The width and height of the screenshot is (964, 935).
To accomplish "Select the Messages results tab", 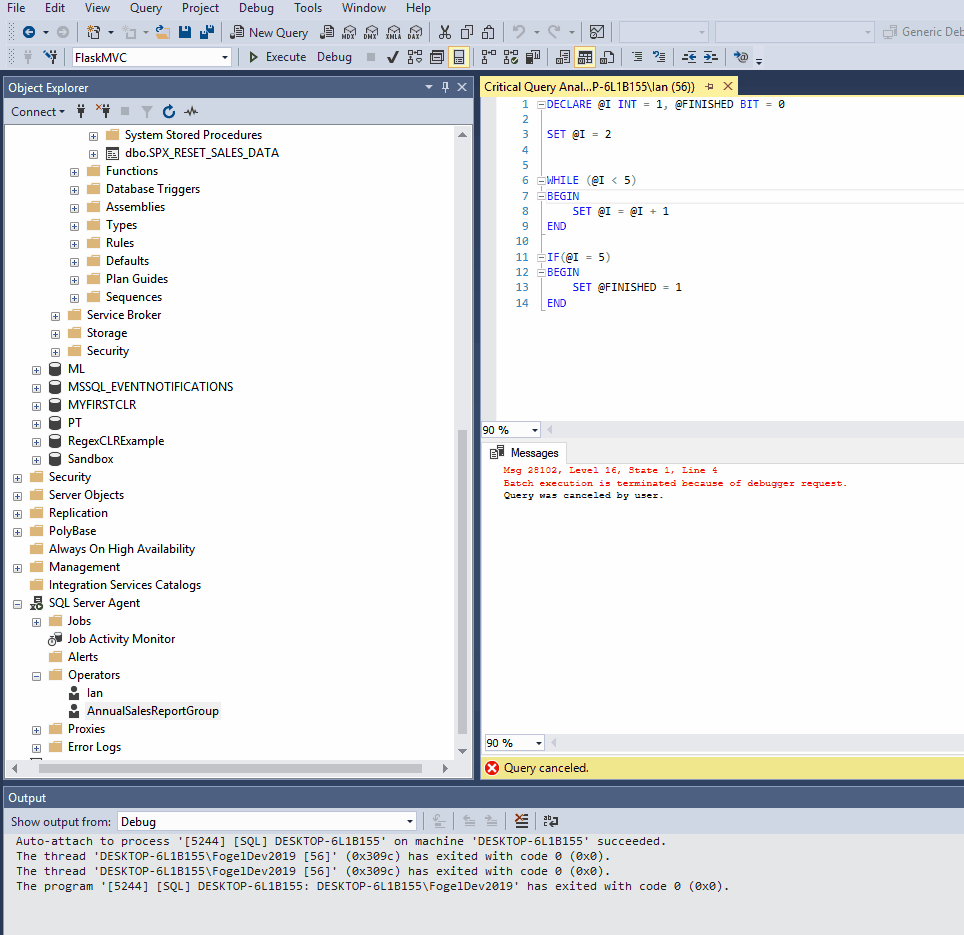I will tap(524, 453).
